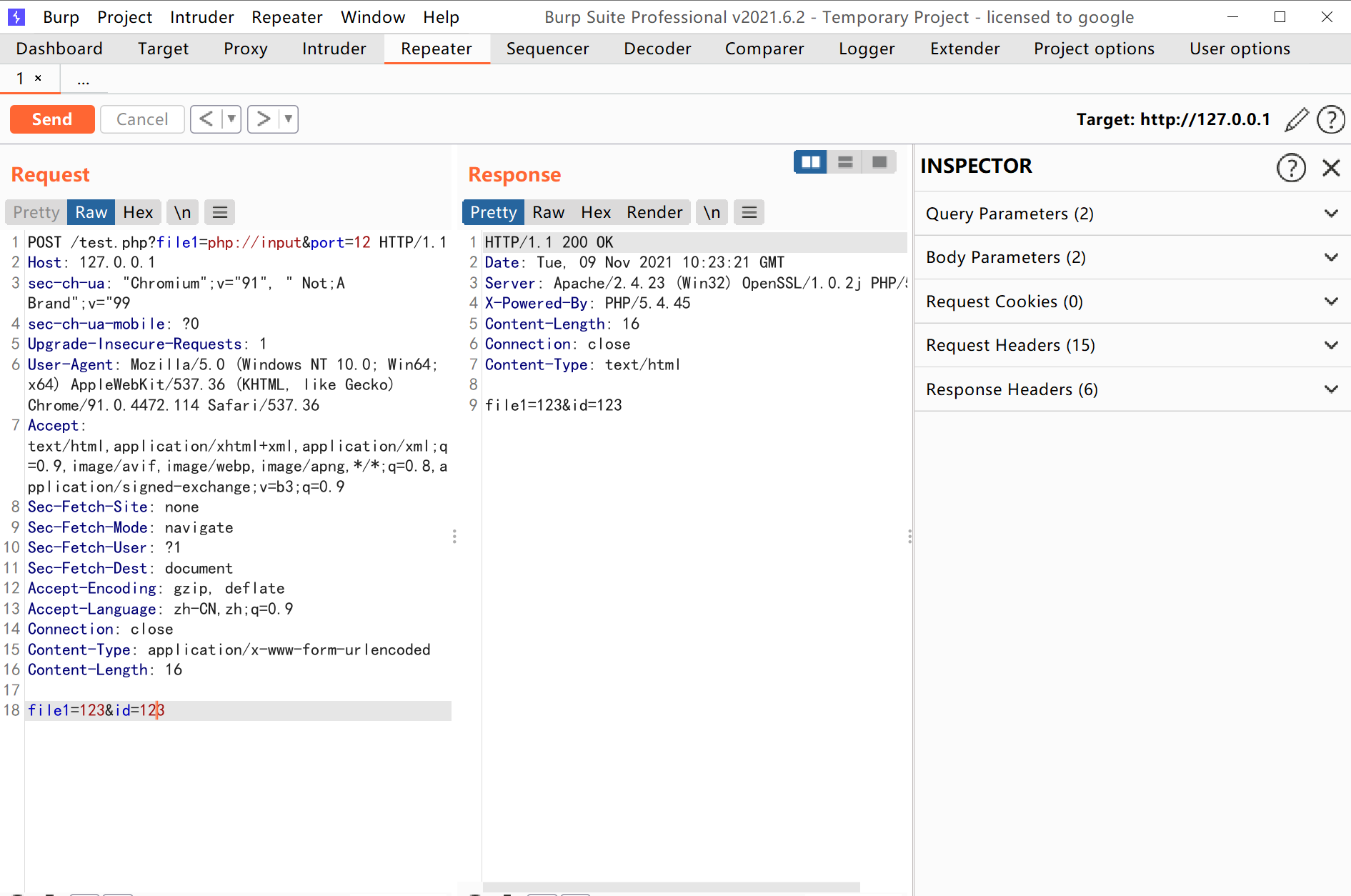Switch to combined tabbed layout icon
The image size is (1351, 896).
879,162
